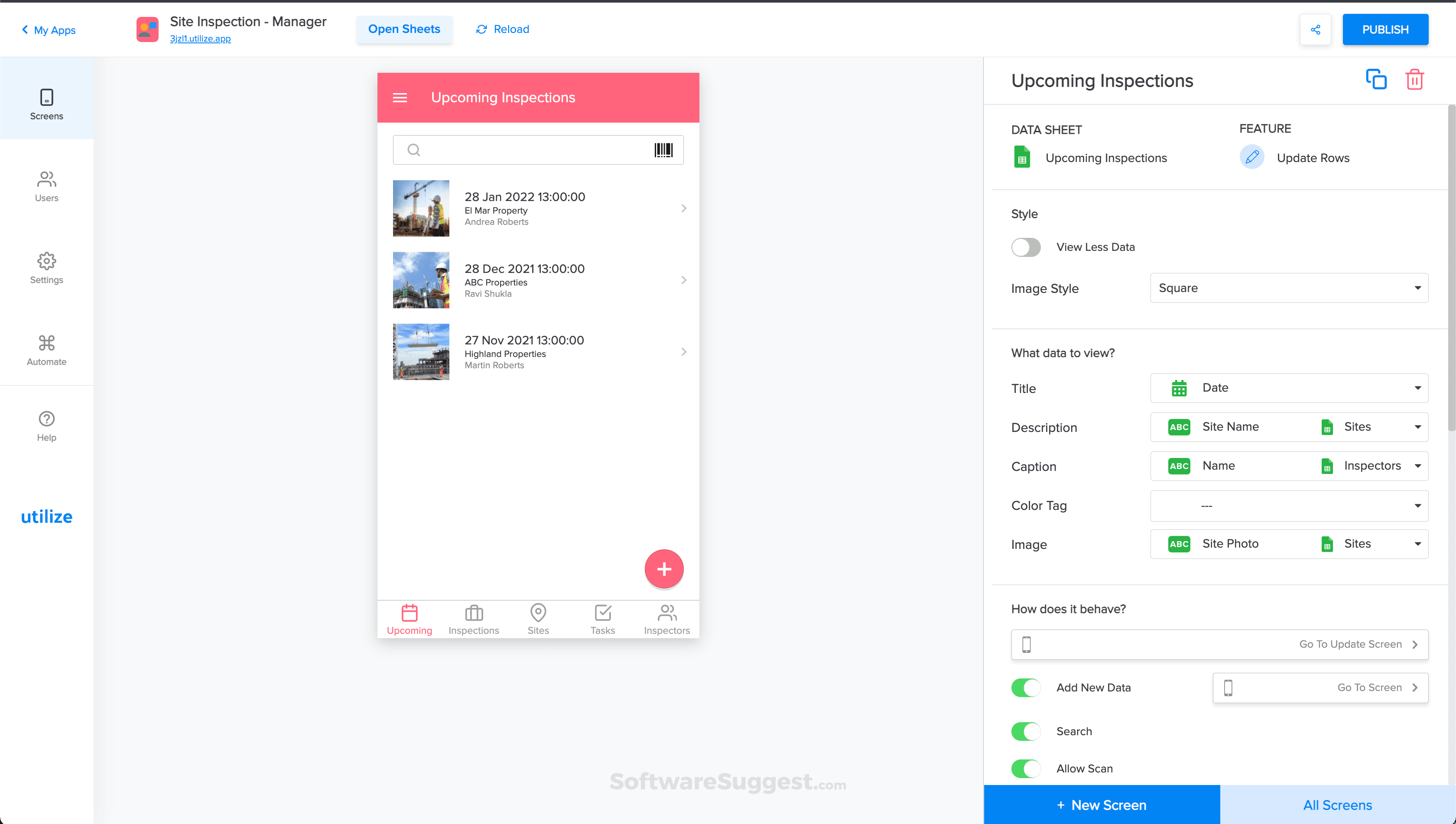The height and width of the screenshot is (824, 1456).
Task: Open the hamburger menu in app preview
Action: pos(400,97)
